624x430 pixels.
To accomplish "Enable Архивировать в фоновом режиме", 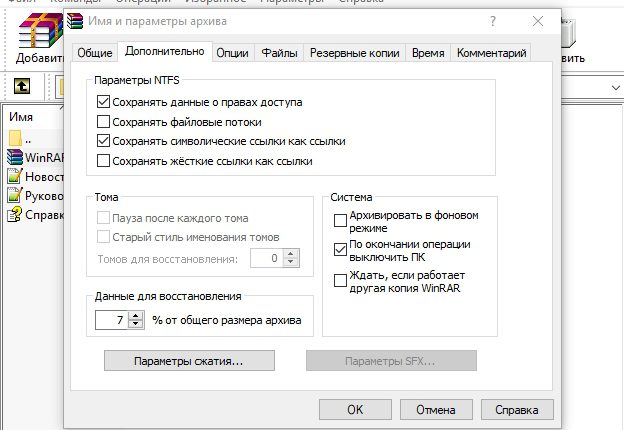I will (x=340, y=221).
